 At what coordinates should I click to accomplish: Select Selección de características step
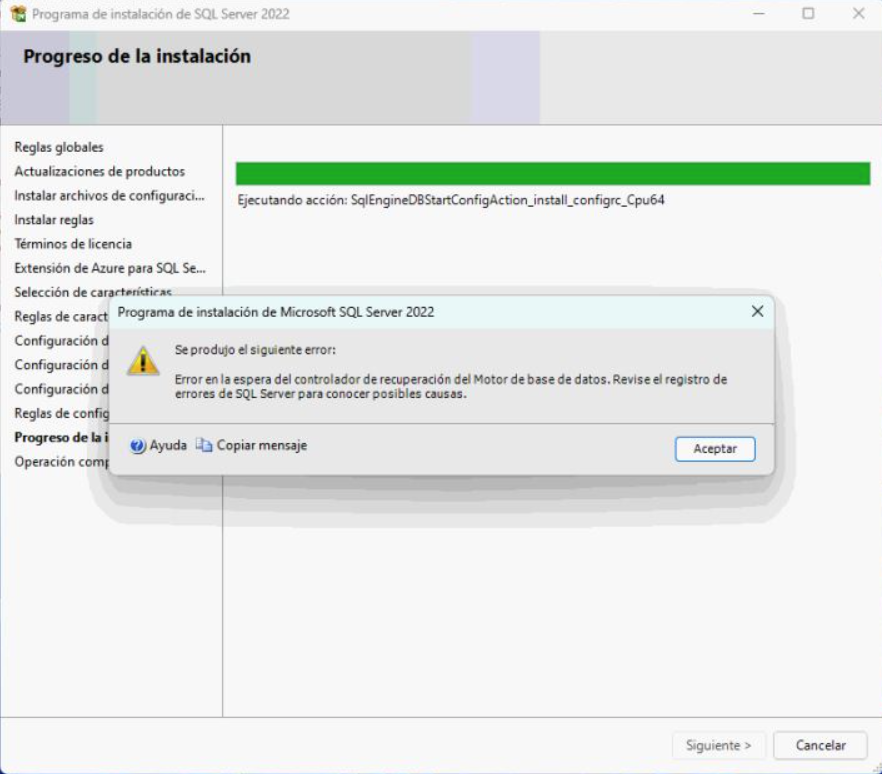[x=93, y=292]
